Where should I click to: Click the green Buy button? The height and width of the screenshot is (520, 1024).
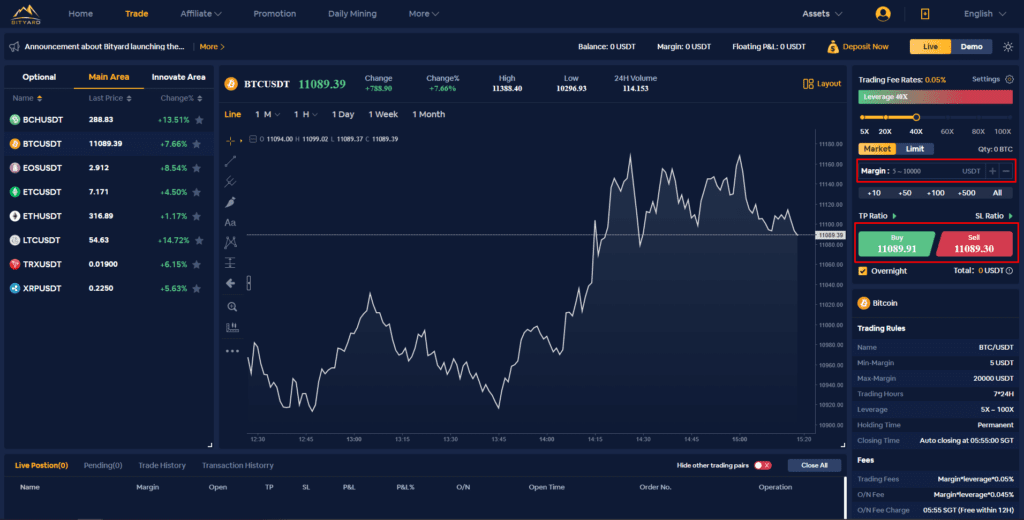(x=896, y=243)
